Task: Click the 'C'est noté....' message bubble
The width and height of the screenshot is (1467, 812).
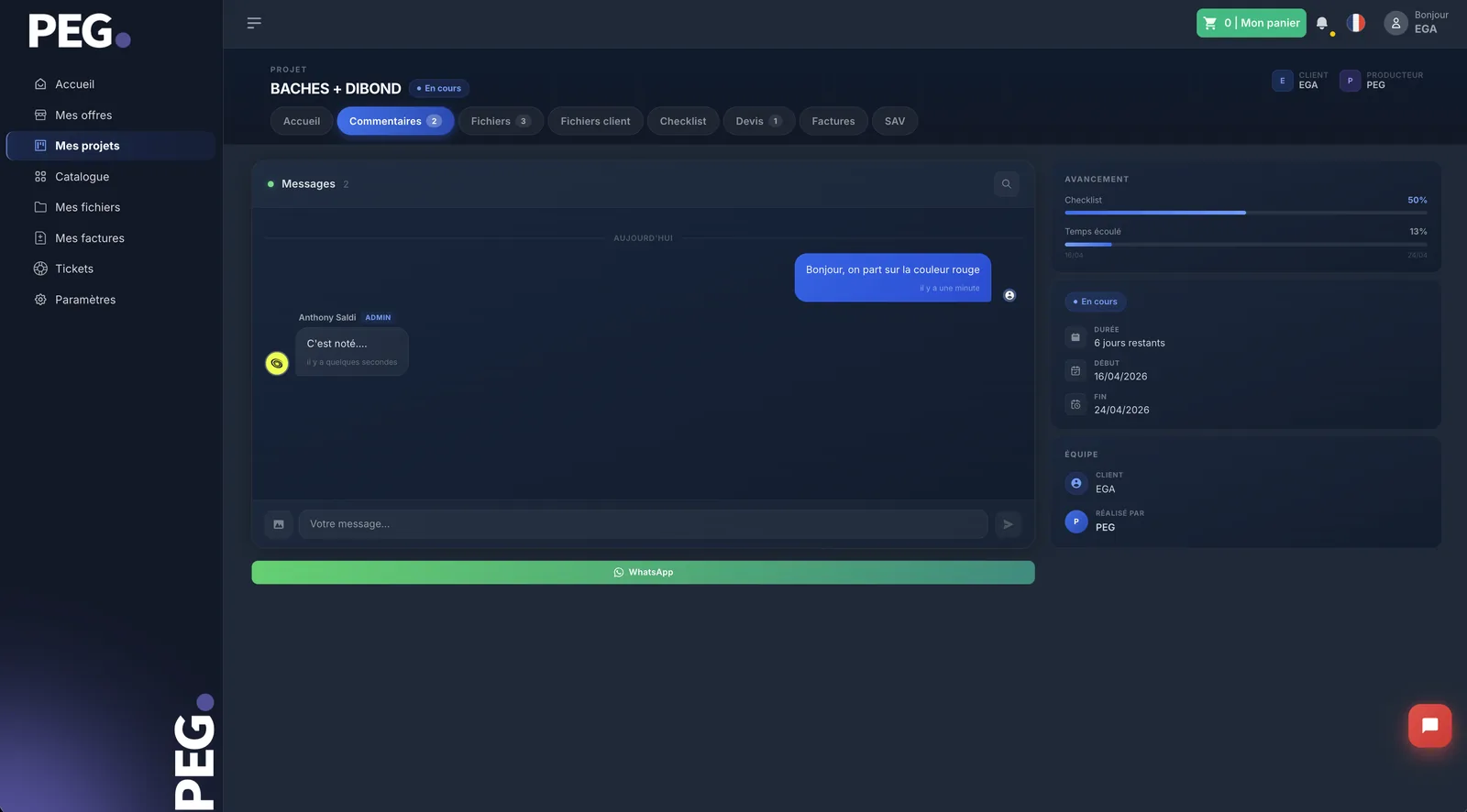Action: pos(352,352)
